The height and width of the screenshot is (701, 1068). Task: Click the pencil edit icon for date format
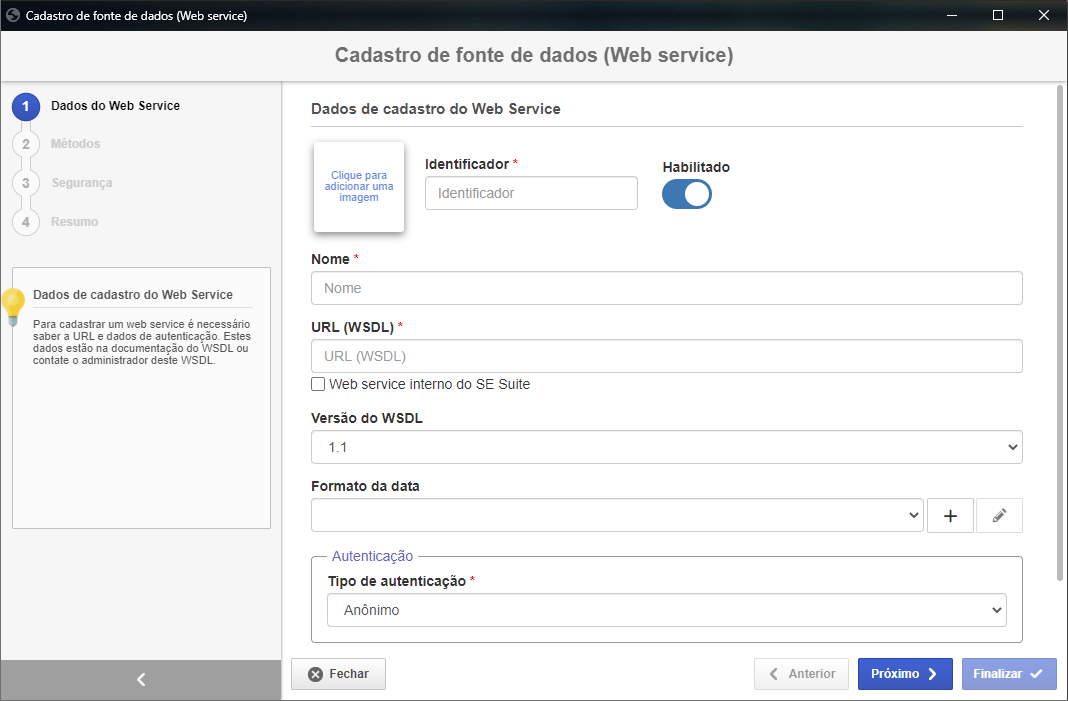999,516
